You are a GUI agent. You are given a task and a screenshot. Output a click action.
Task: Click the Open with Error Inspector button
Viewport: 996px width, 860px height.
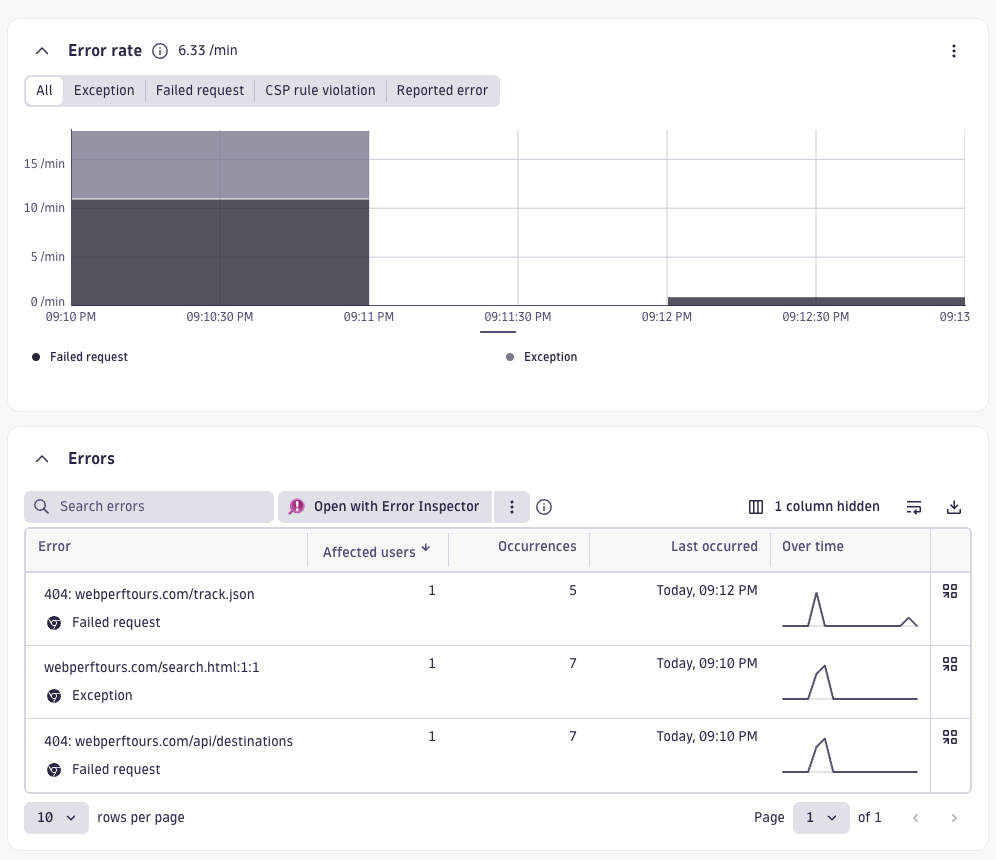point(385,507)
